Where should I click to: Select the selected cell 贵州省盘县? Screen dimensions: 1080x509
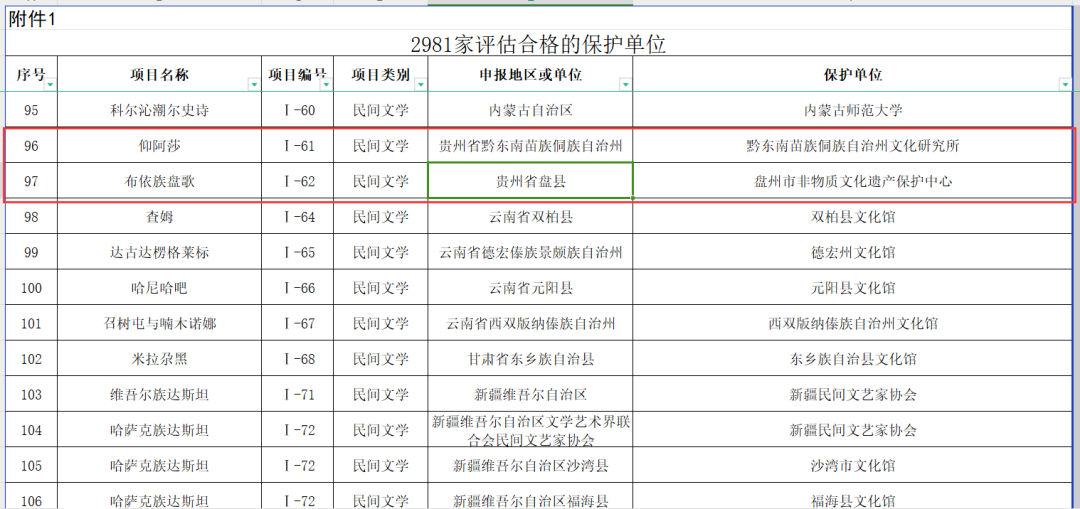(x=530, y=181)
